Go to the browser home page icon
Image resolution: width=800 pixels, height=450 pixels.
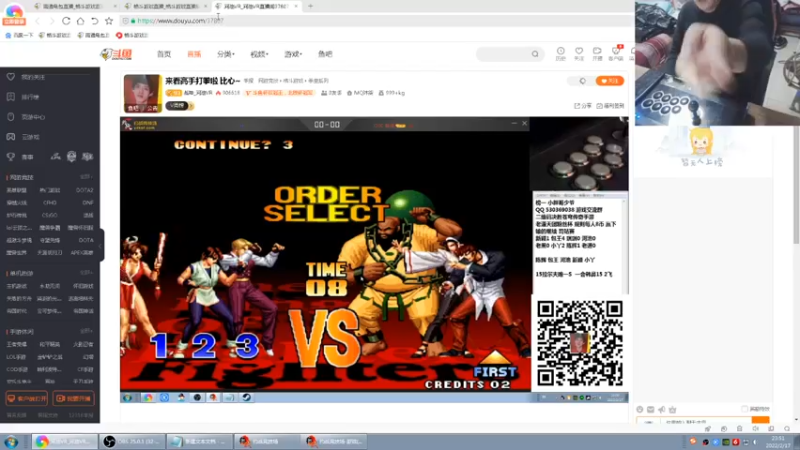[80, 21]
